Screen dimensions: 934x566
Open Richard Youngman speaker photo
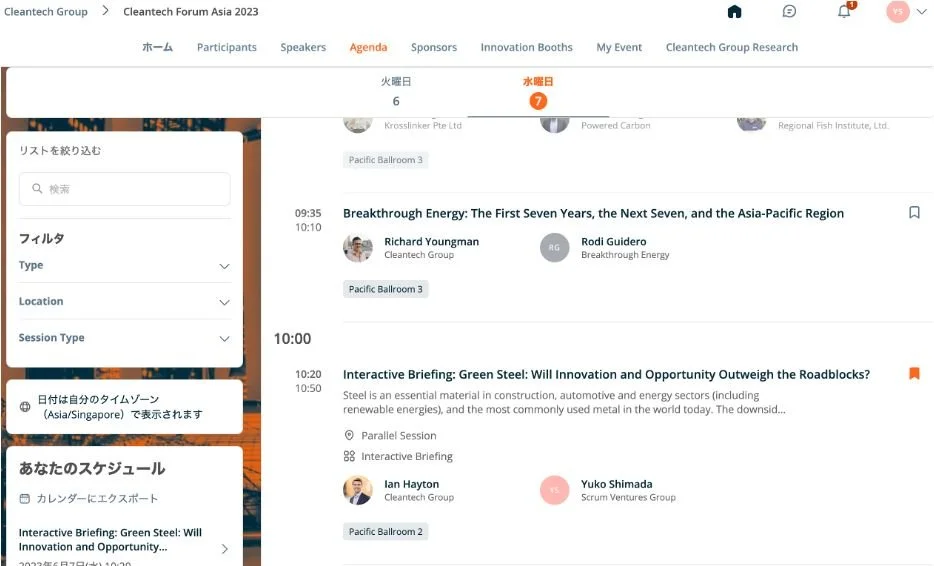(x=357, y=248)
